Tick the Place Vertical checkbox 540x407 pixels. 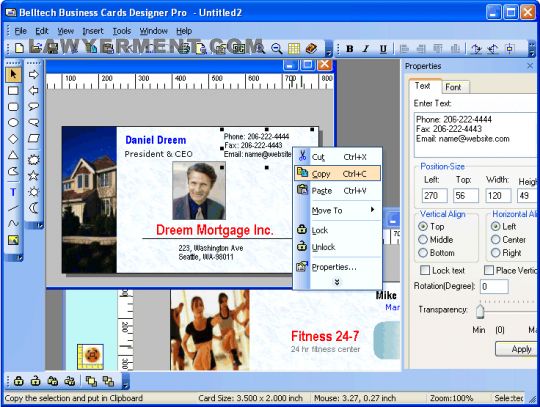coord(489,270)
